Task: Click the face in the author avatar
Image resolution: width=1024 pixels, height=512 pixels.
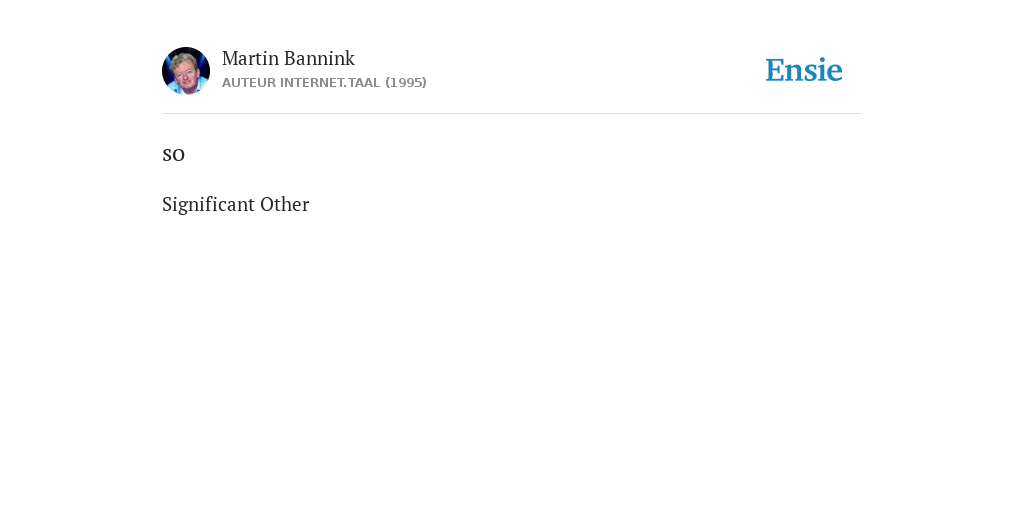Action: point(184,69)
